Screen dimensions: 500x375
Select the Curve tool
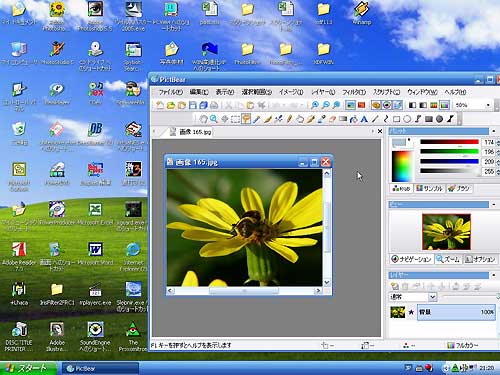(x=386, y=119)
